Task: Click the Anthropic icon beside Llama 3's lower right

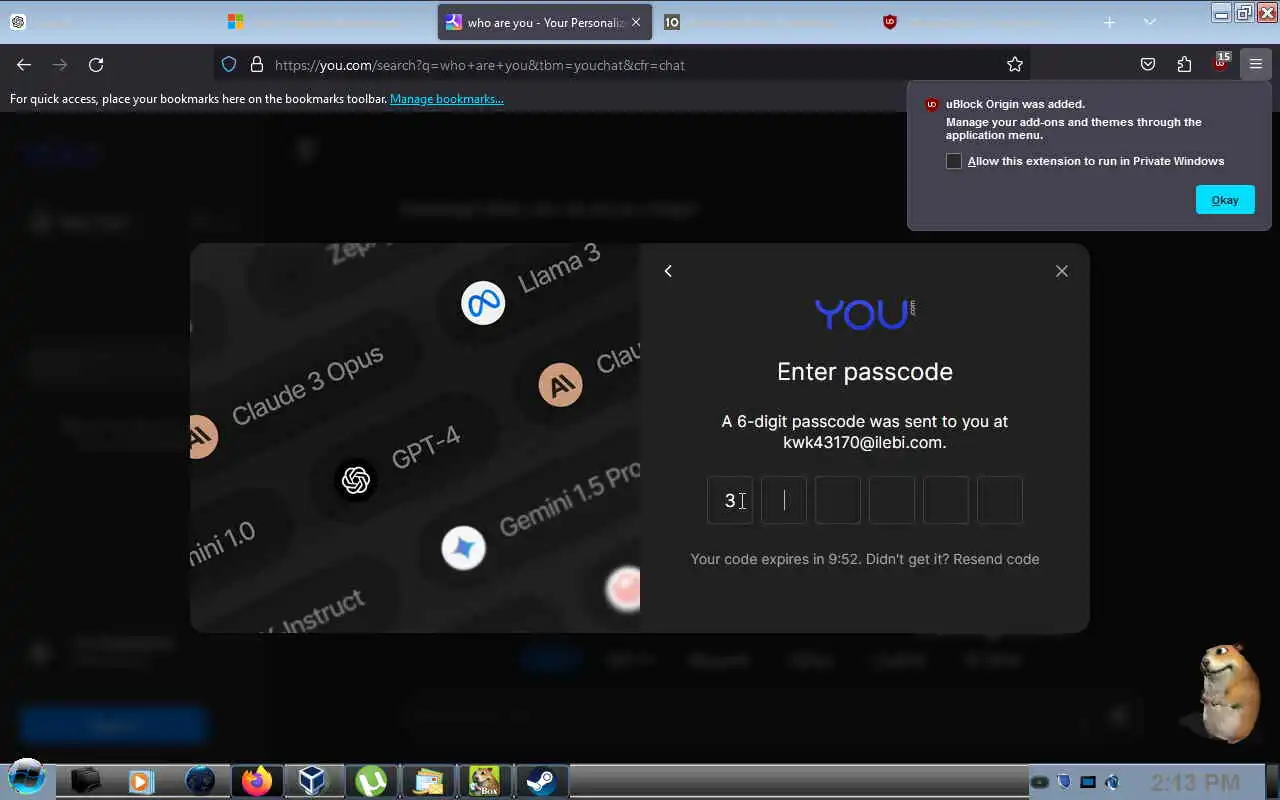Action: [561, 385]
